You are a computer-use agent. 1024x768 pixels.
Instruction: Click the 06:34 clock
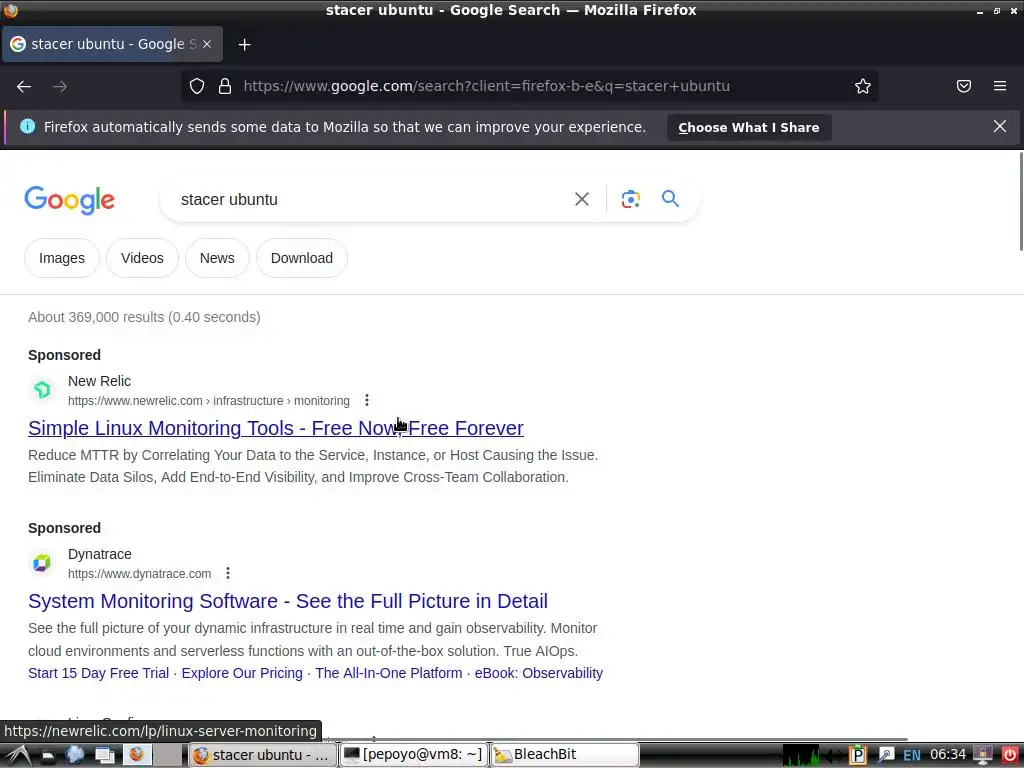(948, 755)
